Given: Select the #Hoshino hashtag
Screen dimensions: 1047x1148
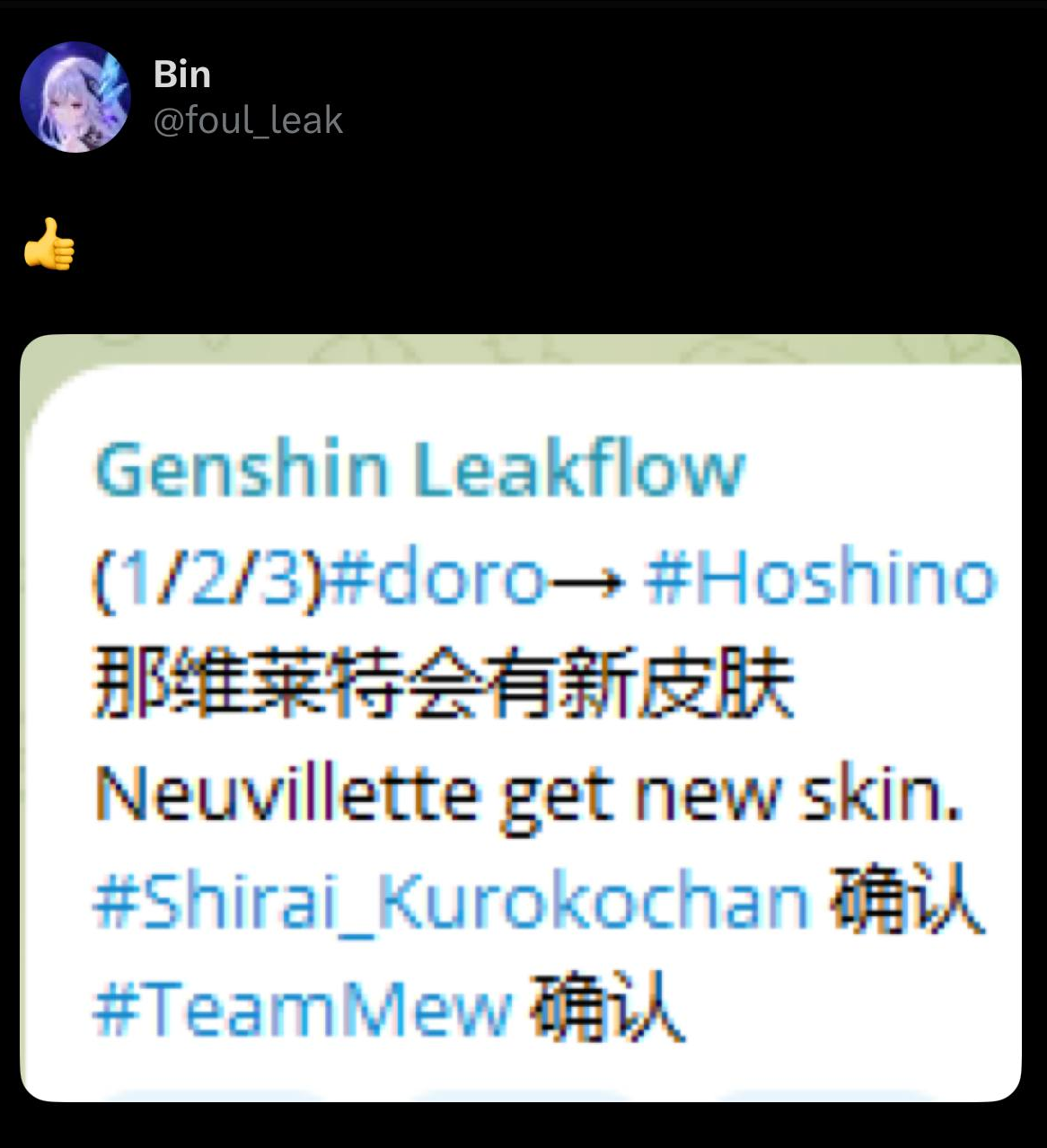Looking at the screenshot, I should pos(821,578).
